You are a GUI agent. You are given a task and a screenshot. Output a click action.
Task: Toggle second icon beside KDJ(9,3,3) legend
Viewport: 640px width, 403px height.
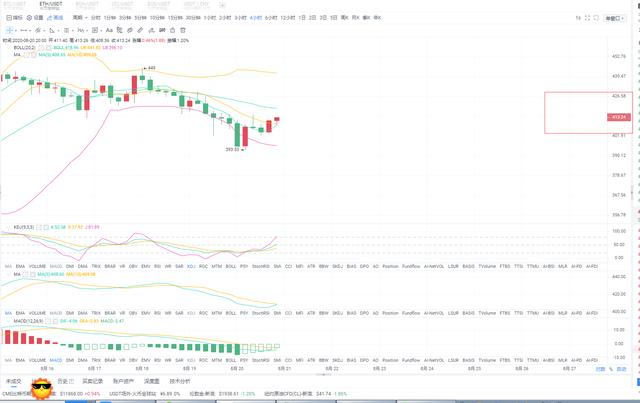[46, 227]
